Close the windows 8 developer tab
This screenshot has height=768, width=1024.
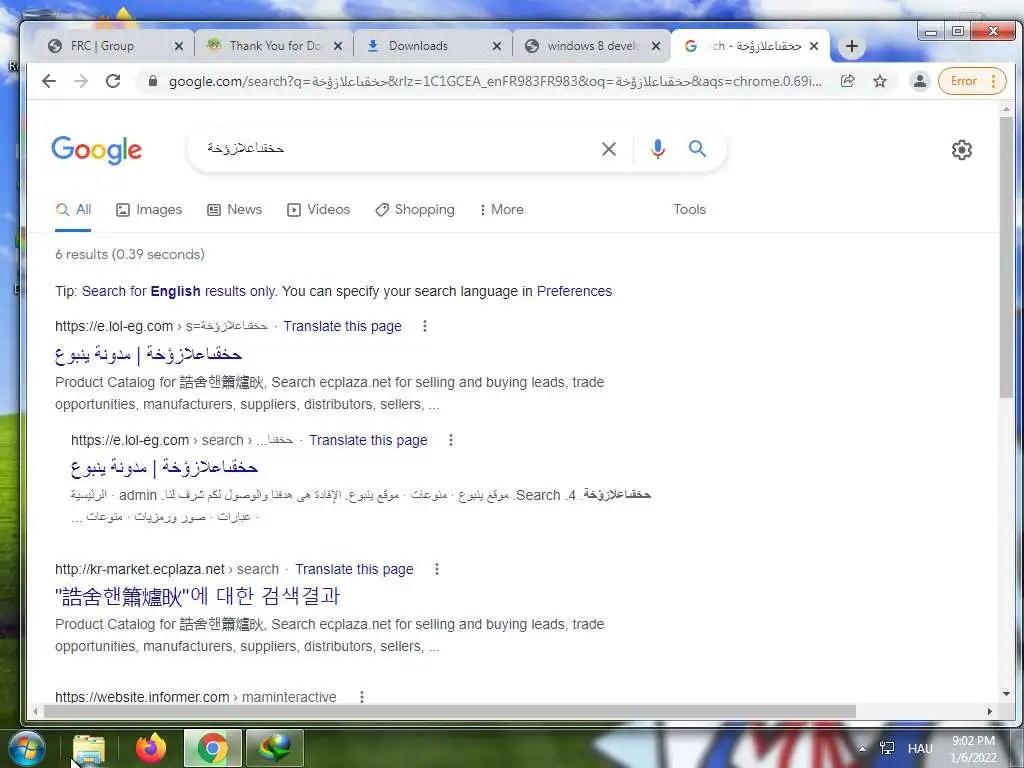tap(656, 46)
